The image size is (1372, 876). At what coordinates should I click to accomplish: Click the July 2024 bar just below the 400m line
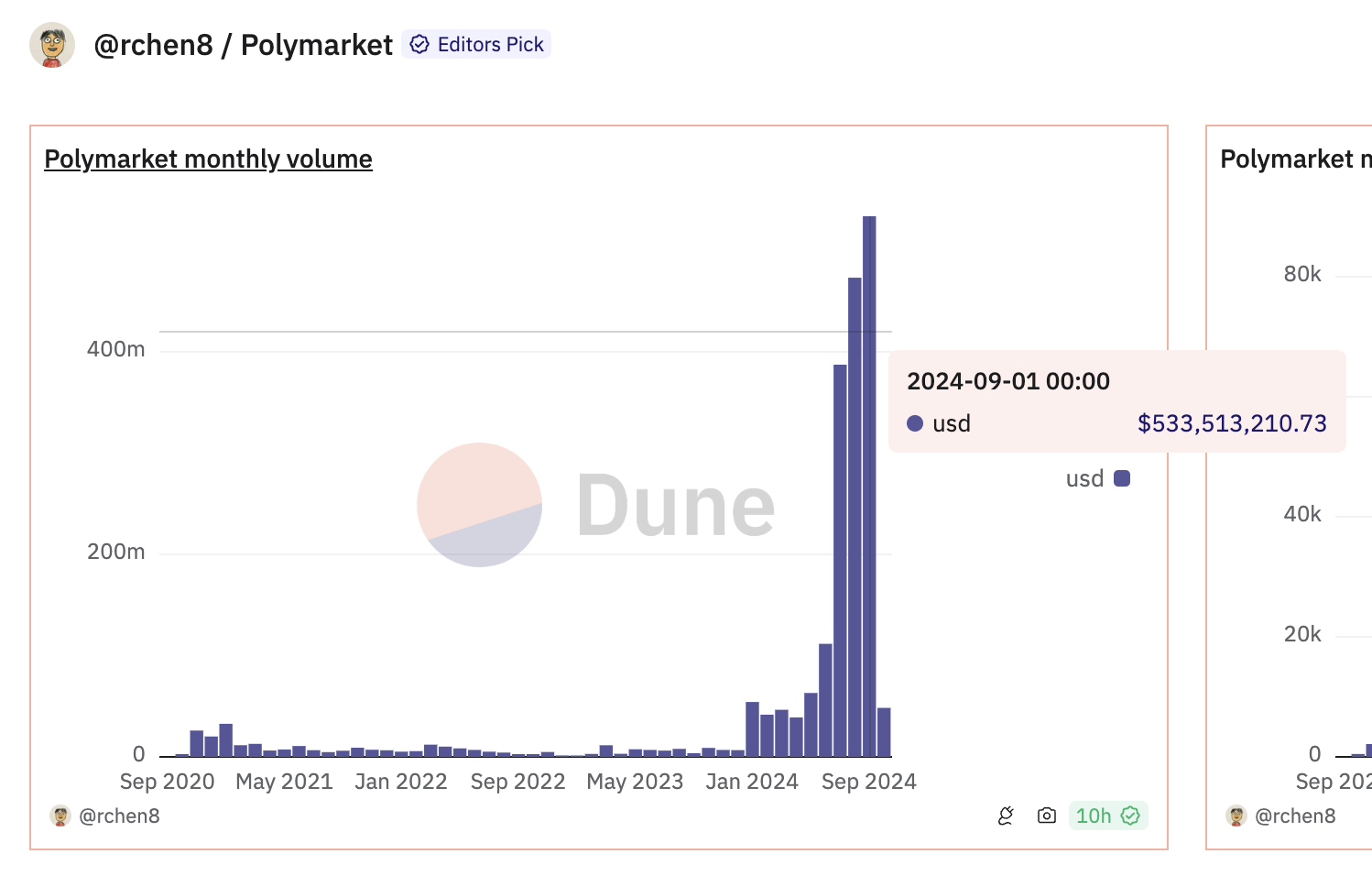[x=840, y=561]
